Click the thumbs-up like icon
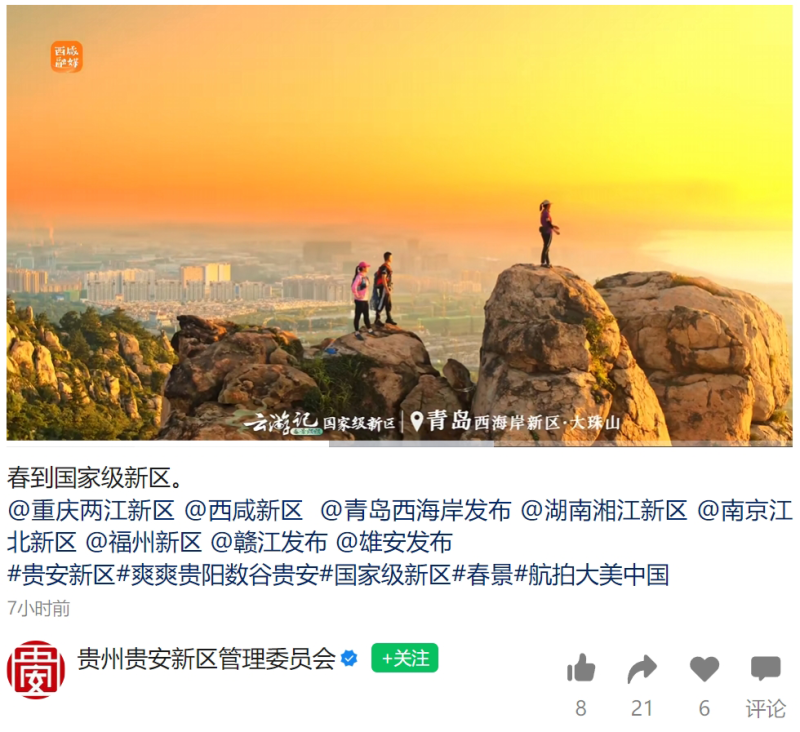Image resolution: width=800 pixels, height=732 pixels. coord(581,668)
